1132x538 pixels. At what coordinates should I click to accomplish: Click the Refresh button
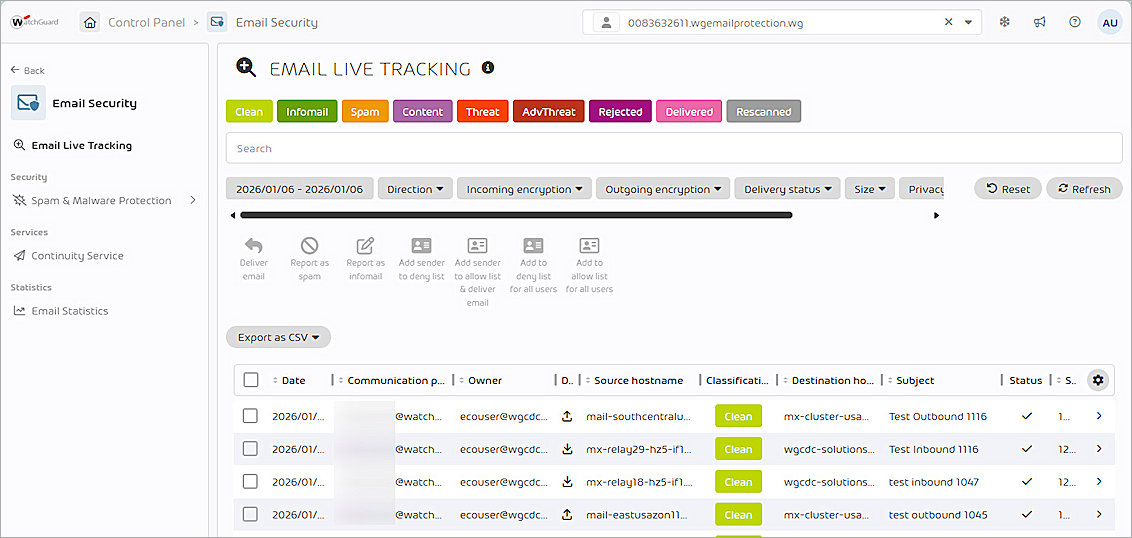pyautogui.click(x=1084, y=188)
